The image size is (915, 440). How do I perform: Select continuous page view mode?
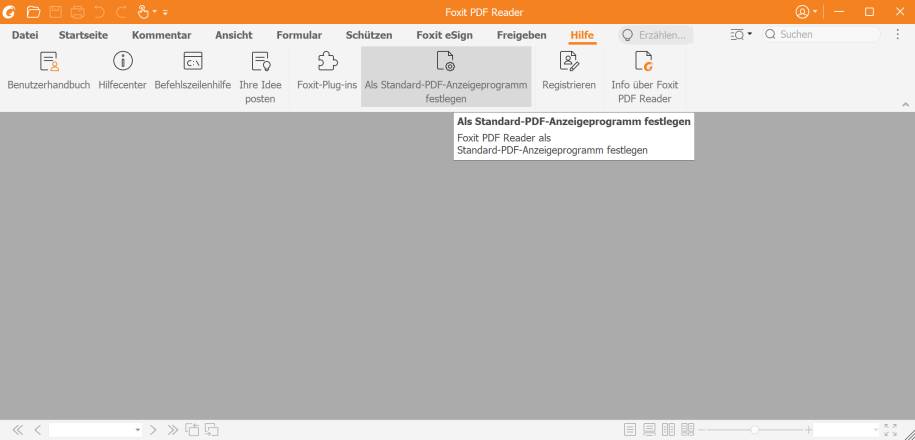click(x=649, y=430)
